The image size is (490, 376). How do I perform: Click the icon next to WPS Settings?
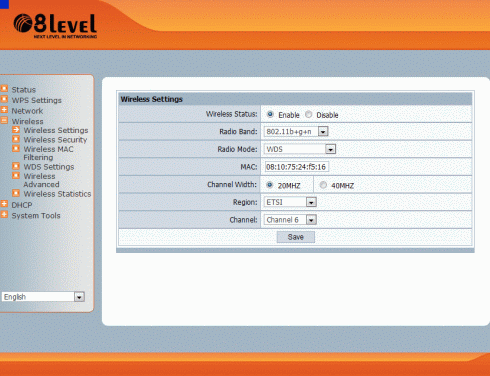(4, 99)
